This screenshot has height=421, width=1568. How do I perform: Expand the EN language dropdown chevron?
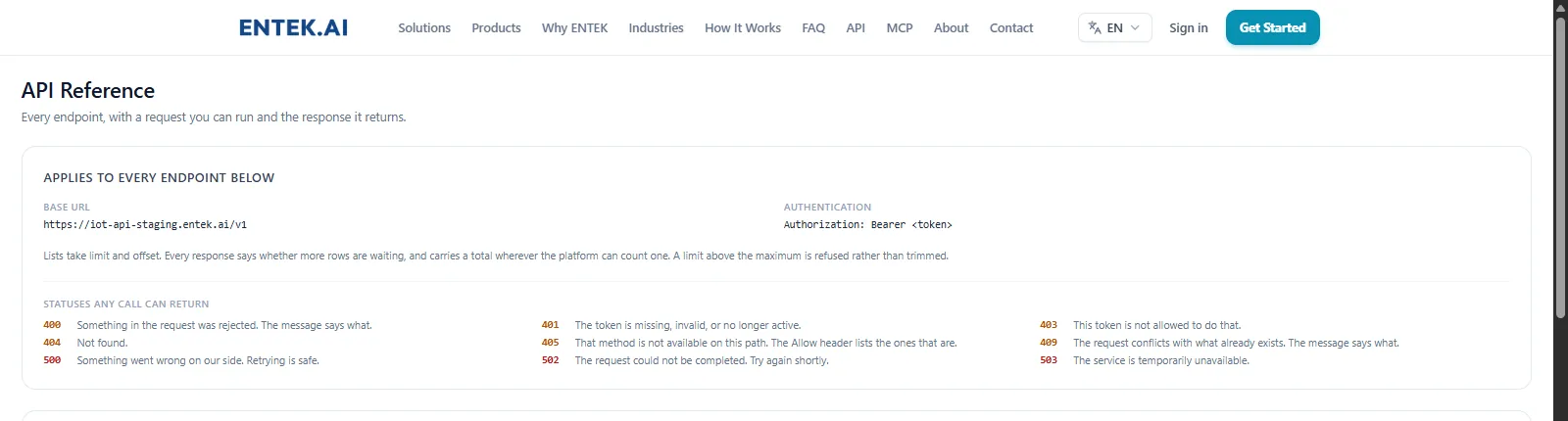coord(1135,27)
